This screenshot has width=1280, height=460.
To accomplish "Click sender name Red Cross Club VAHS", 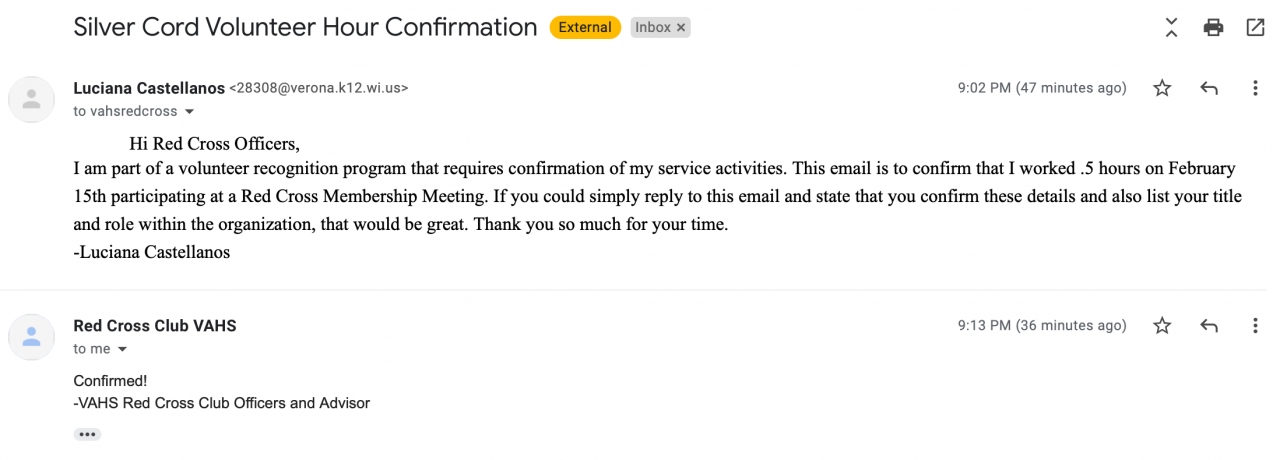I will (155, 326).
